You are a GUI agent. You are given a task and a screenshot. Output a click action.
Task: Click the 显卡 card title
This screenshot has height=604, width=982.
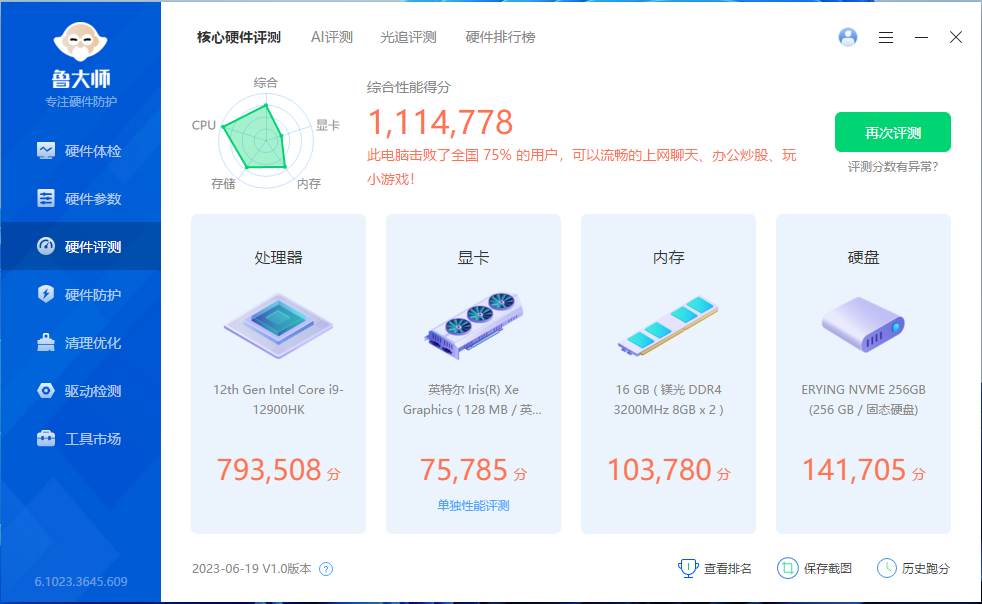pos(473,258)
